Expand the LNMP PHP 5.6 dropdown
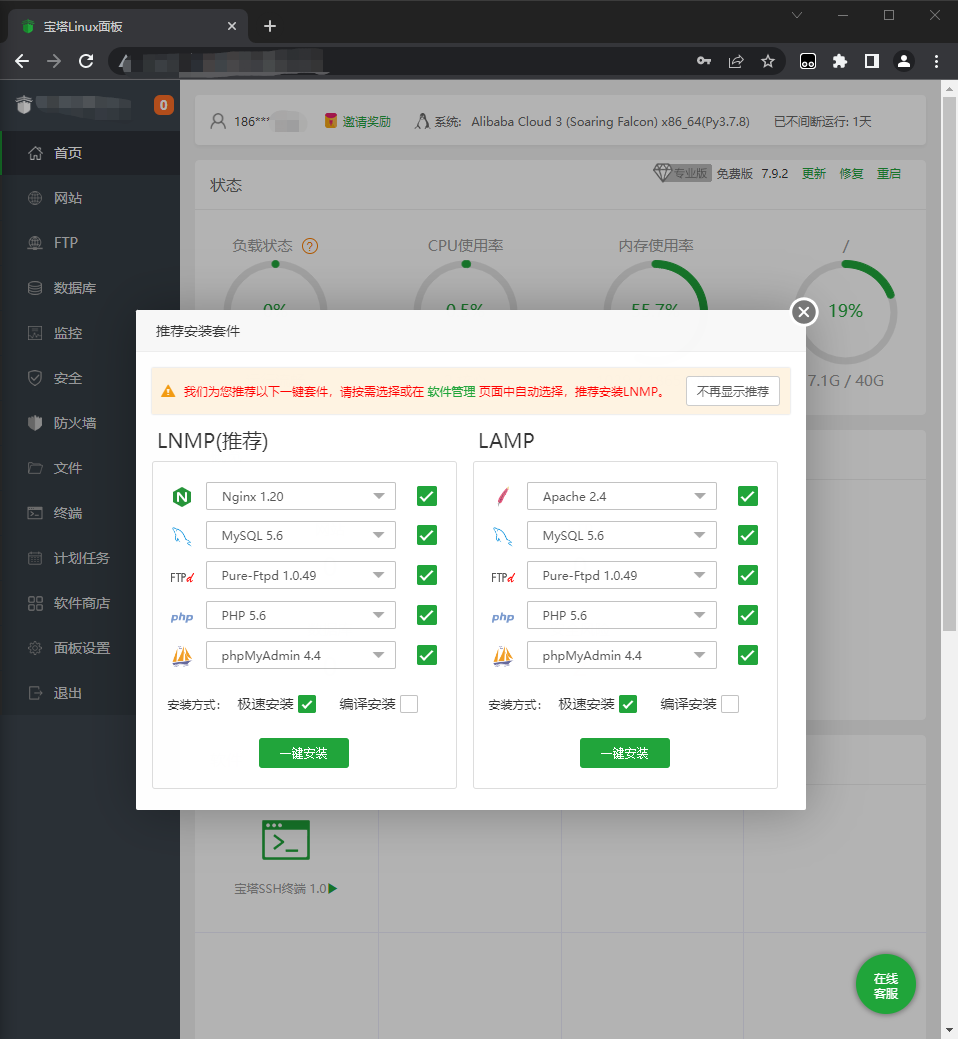 301,616
